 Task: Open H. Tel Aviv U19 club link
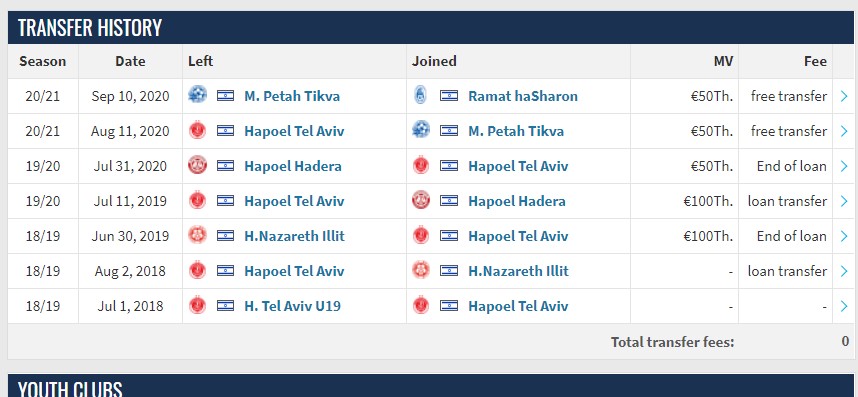292,306
